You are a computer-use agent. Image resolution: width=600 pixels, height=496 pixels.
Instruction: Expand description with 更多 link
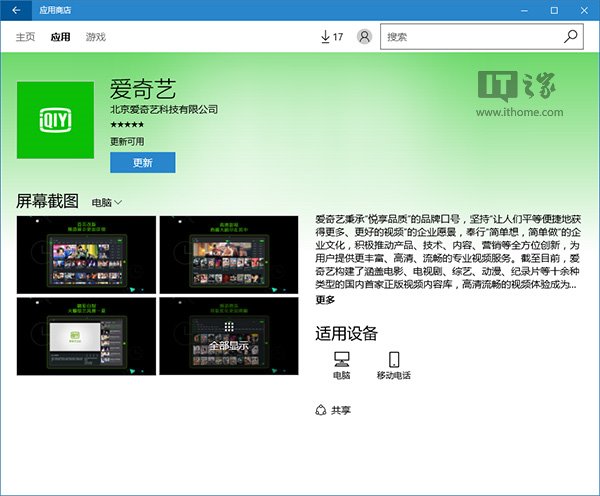[325, 300]
